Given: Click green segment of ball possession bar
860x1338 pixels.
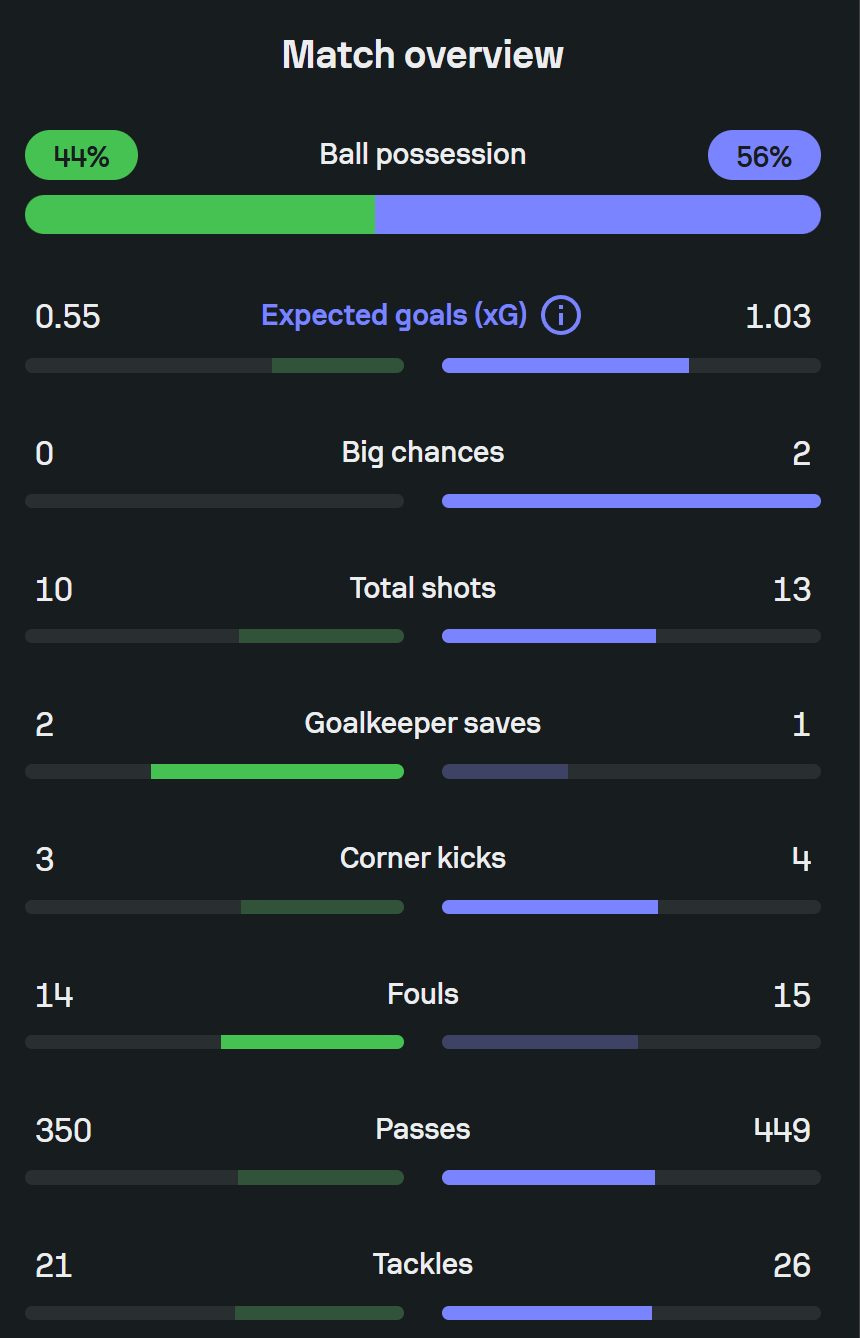Looking at the screenshot, I should pos(200,214).
